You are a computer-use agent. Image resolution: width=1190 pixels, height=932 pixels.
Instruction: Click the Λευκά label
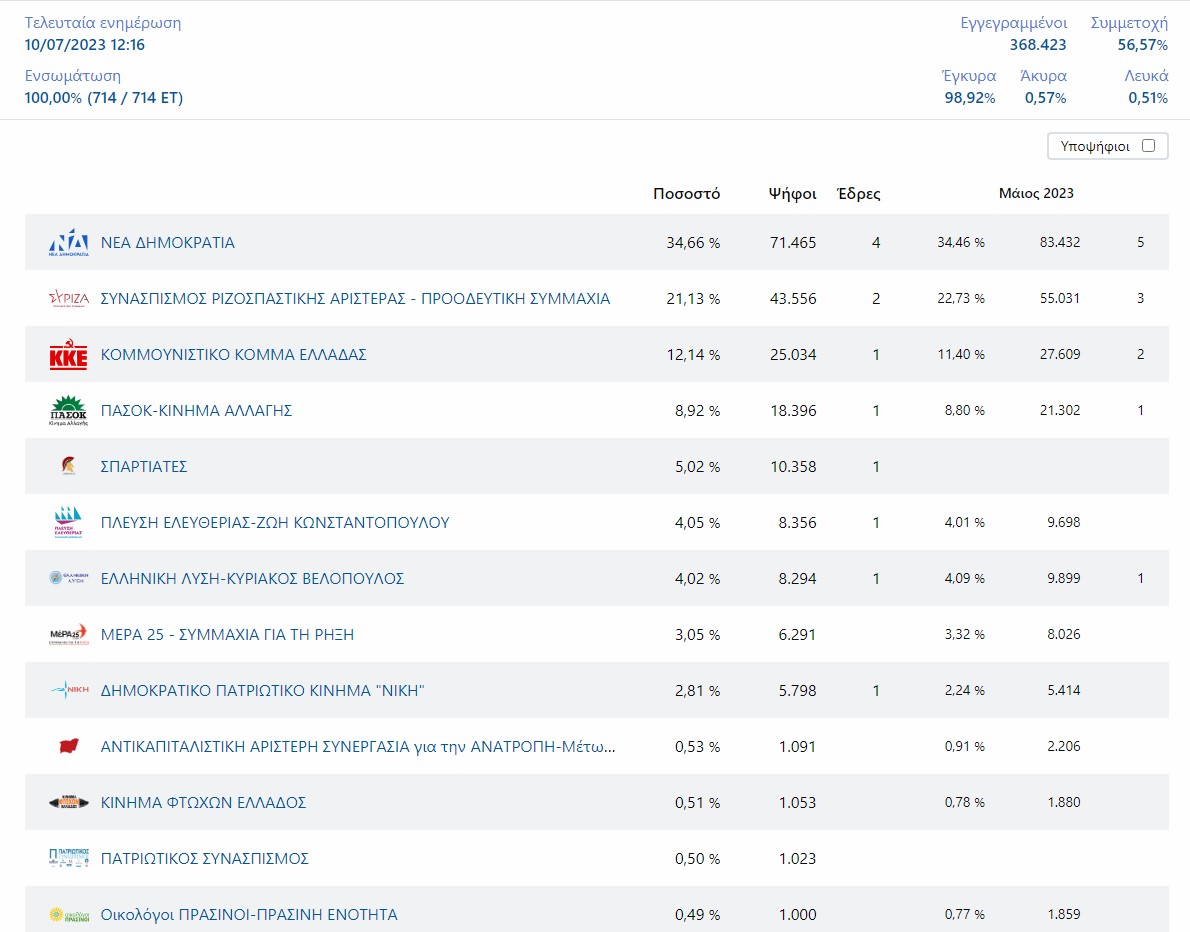click(1146, 76)
